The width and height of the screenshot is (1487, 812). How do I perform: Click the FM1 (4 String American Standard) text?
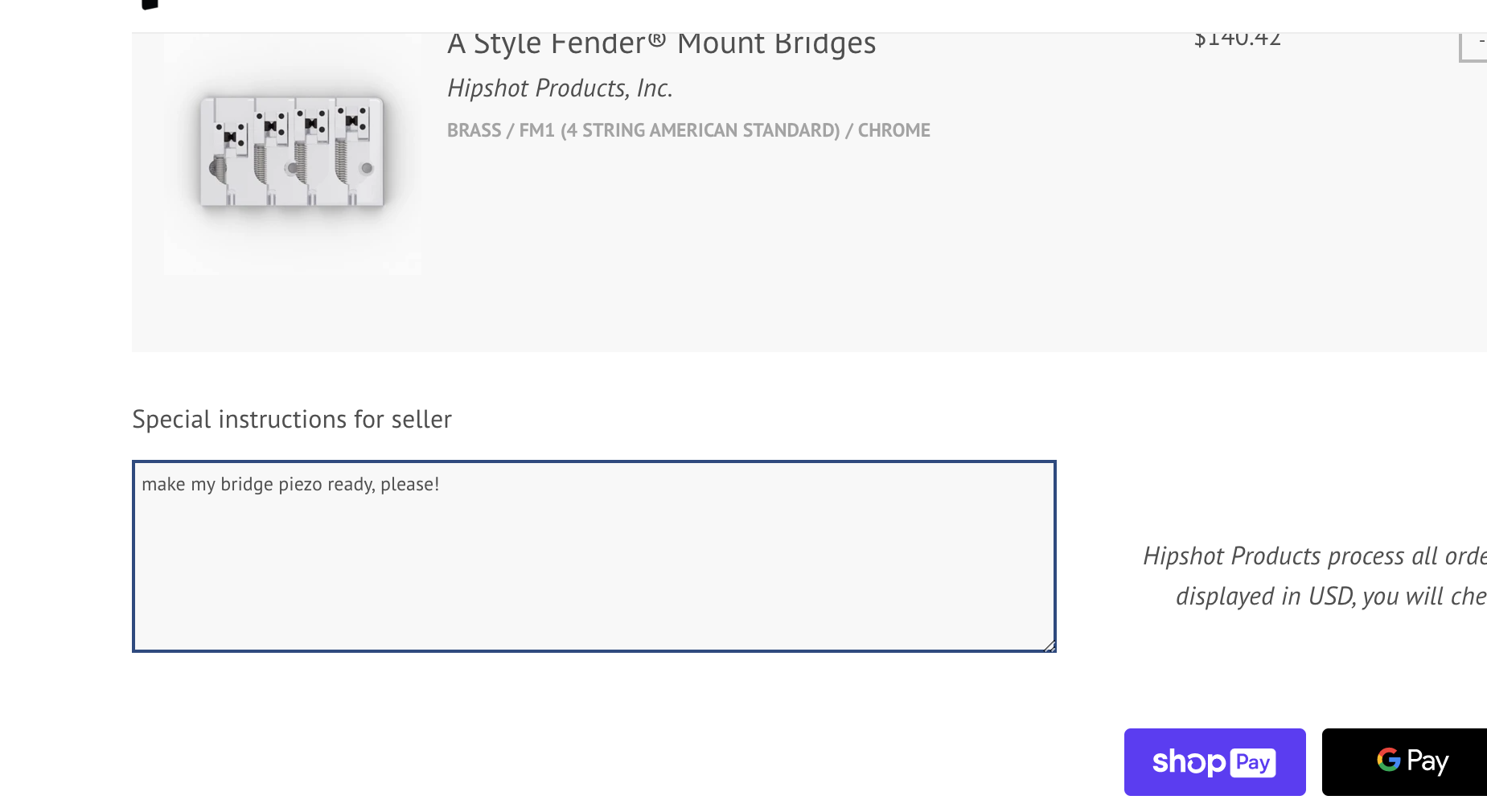point(679,130)
